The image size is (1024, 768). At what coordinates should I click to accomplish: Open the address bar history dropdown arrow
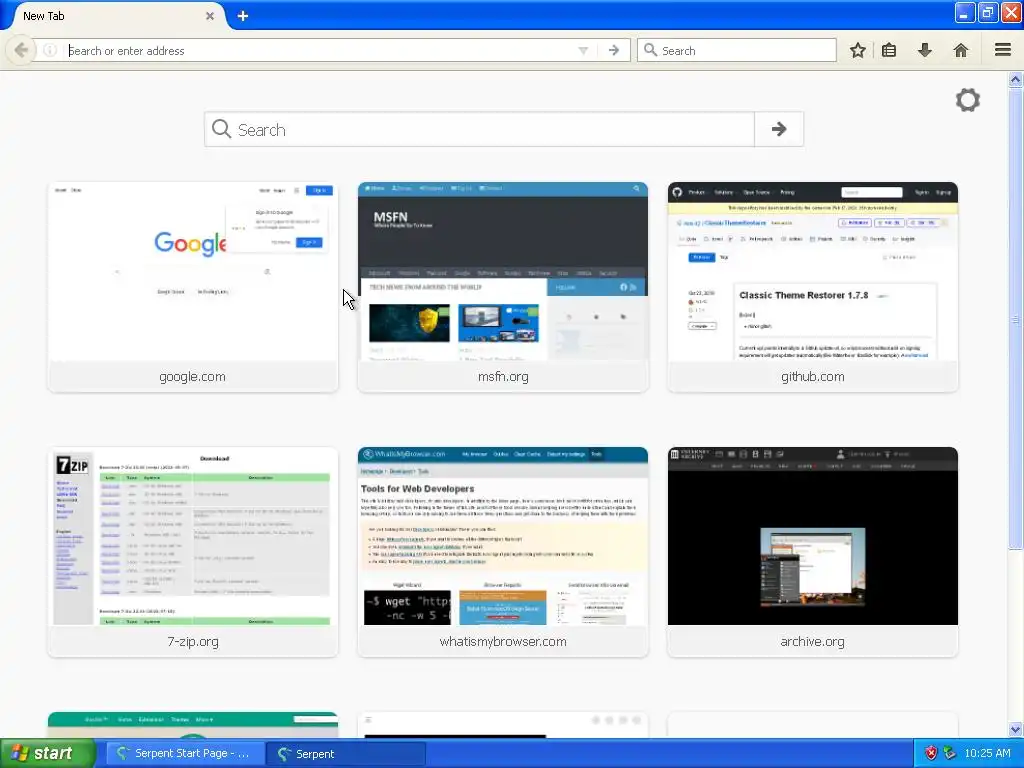click(583, 51)
